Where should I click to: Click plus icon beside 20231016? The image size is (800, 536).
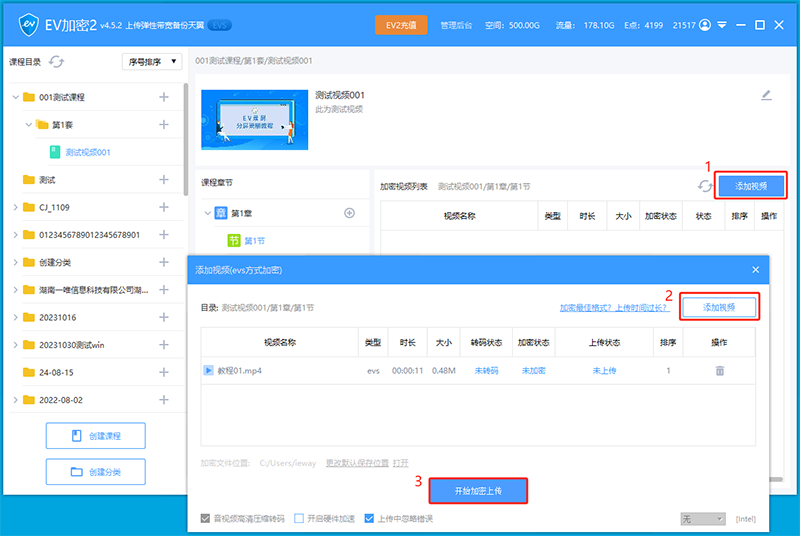(x=164, y=317)
